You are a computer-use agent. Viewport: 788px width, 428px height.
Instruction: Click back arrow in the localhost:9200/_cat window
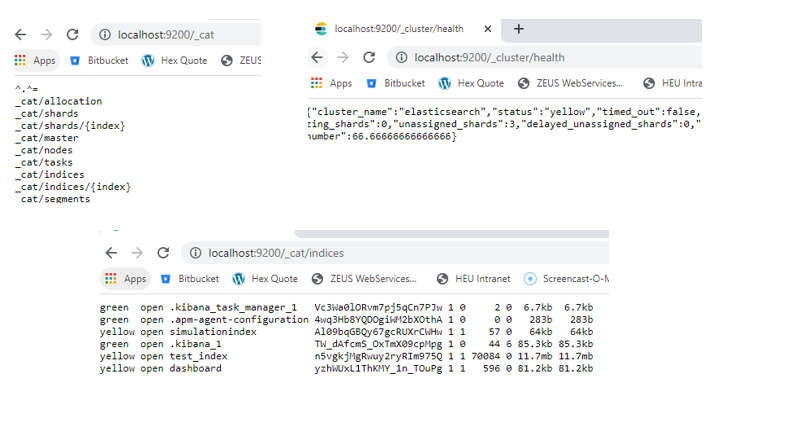coord(20,35)
